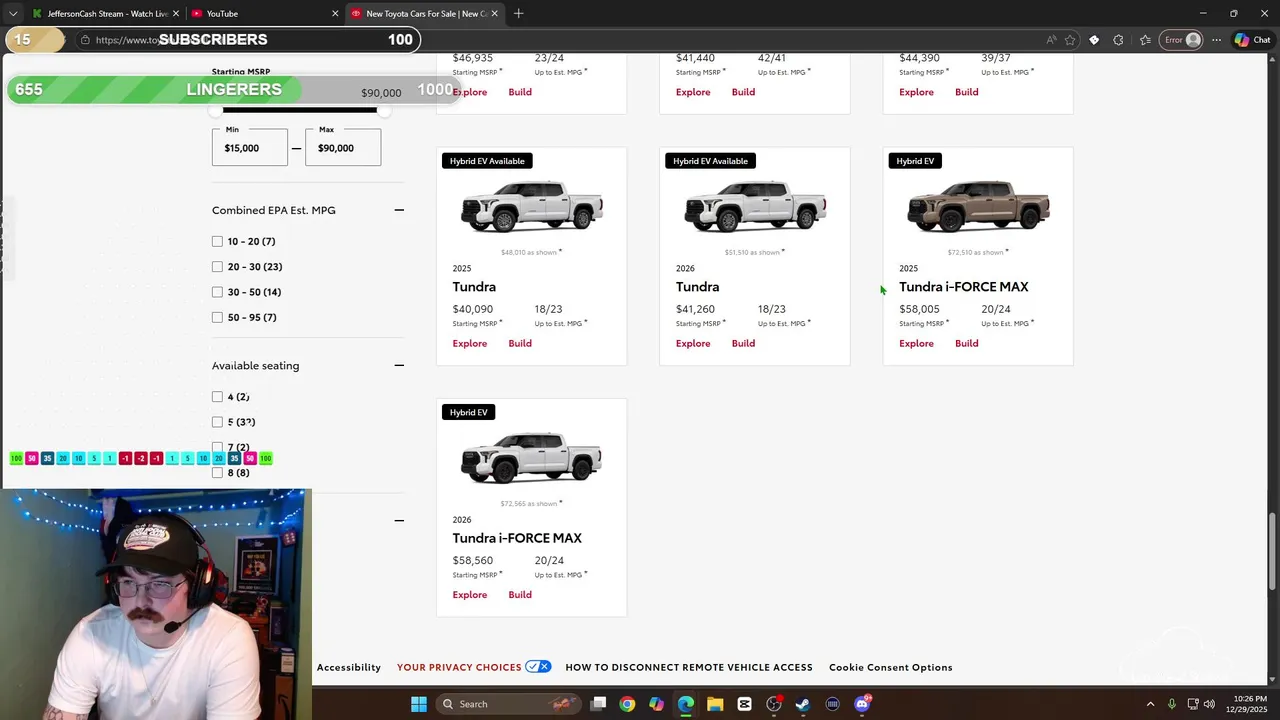Add this page to favorites star icon
The width and height of the screenshot is (1280, 720).
click(x=1070, y=40)
